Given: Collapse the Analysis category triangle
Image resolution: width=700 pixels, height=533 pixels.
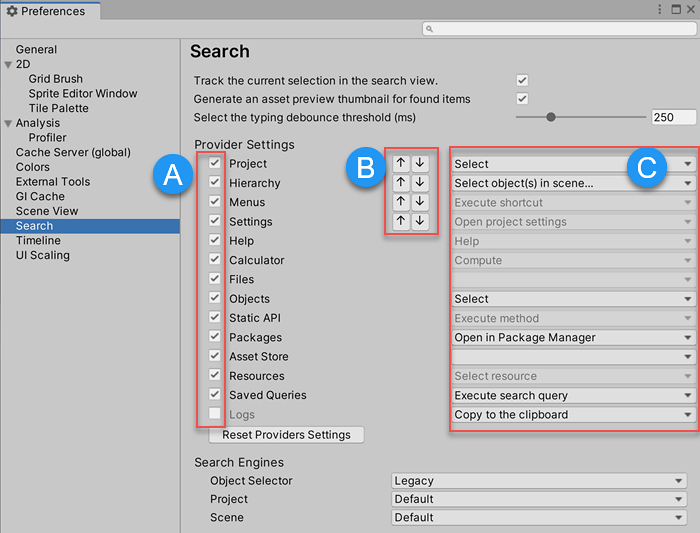Looking at the screenshot, I should [x=8, y=124].
